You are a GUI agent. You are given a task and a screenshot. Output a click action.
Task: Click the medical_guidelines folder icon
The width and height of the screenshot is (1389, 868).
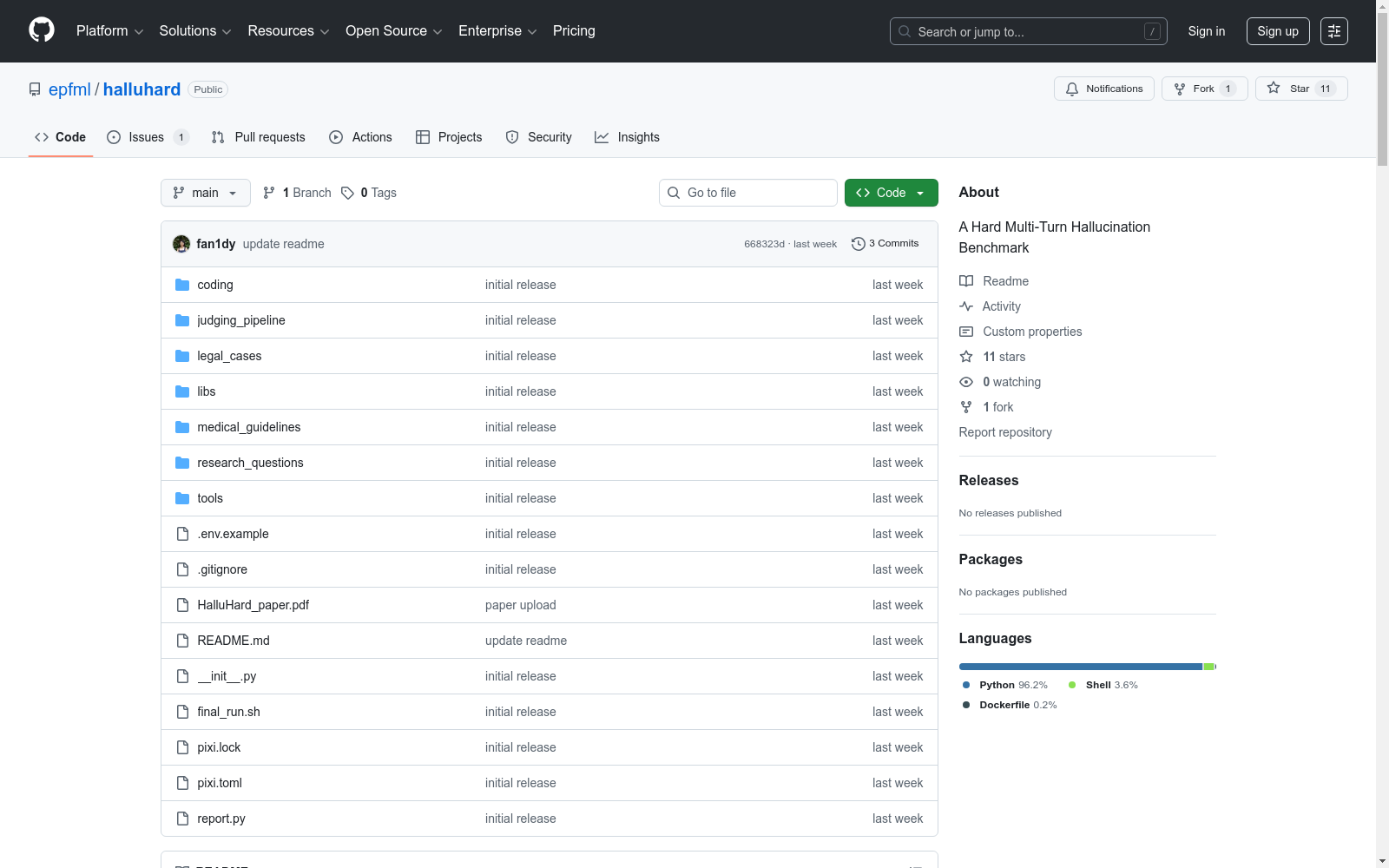tap(182, 427)
